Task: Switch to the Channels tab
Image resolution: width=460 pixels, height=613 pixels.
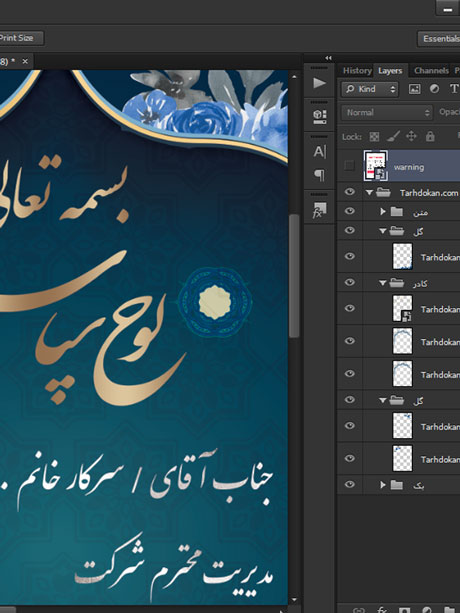Action: pos(431,71)
